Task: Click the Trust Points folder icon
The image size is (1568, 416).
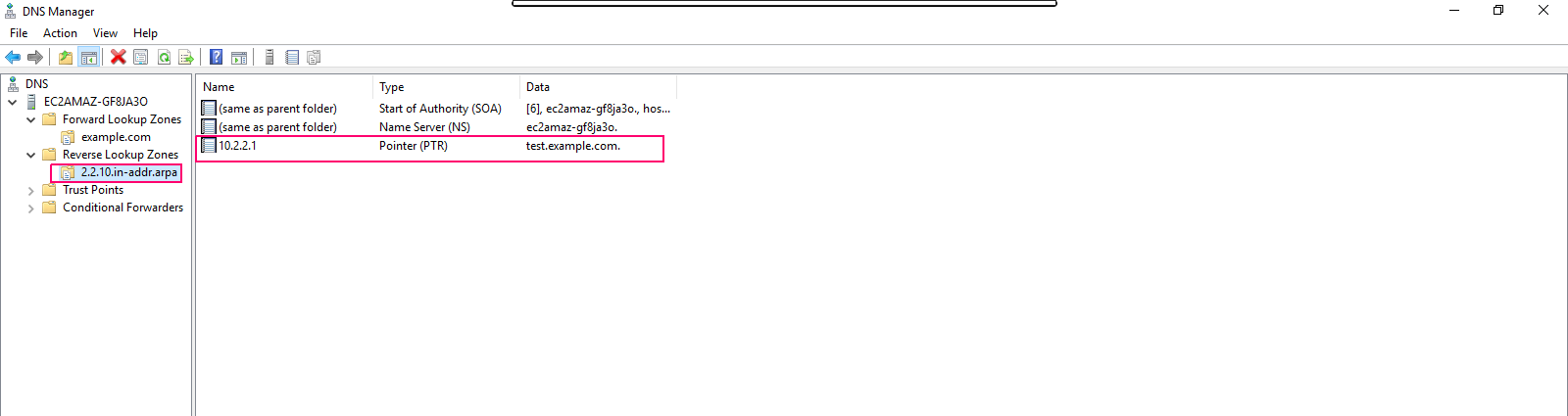Action: pos(49,190)
